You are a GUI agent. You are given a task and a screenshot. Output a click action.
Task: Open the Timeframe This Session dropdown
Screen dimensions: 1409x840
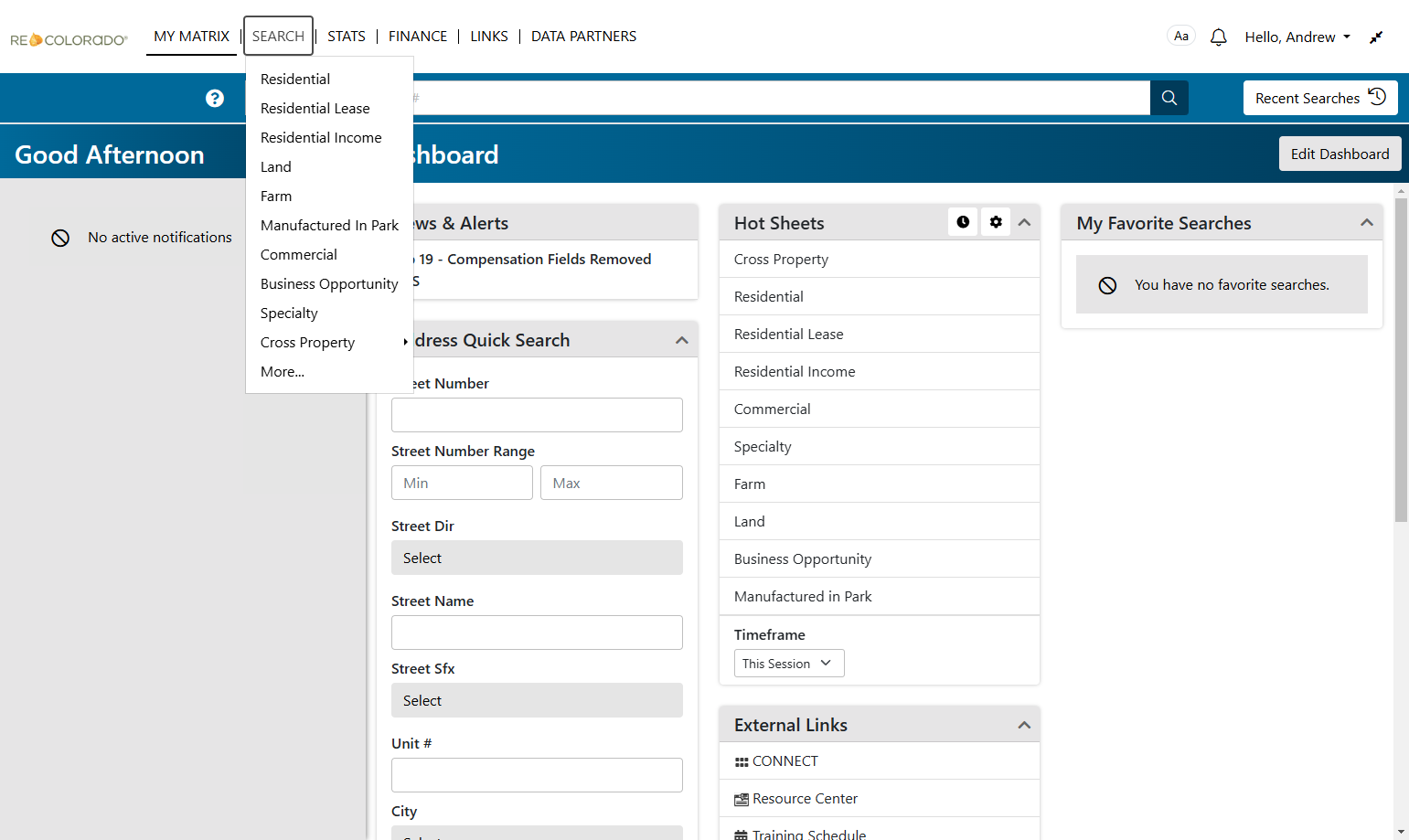(x=789, y=664)
